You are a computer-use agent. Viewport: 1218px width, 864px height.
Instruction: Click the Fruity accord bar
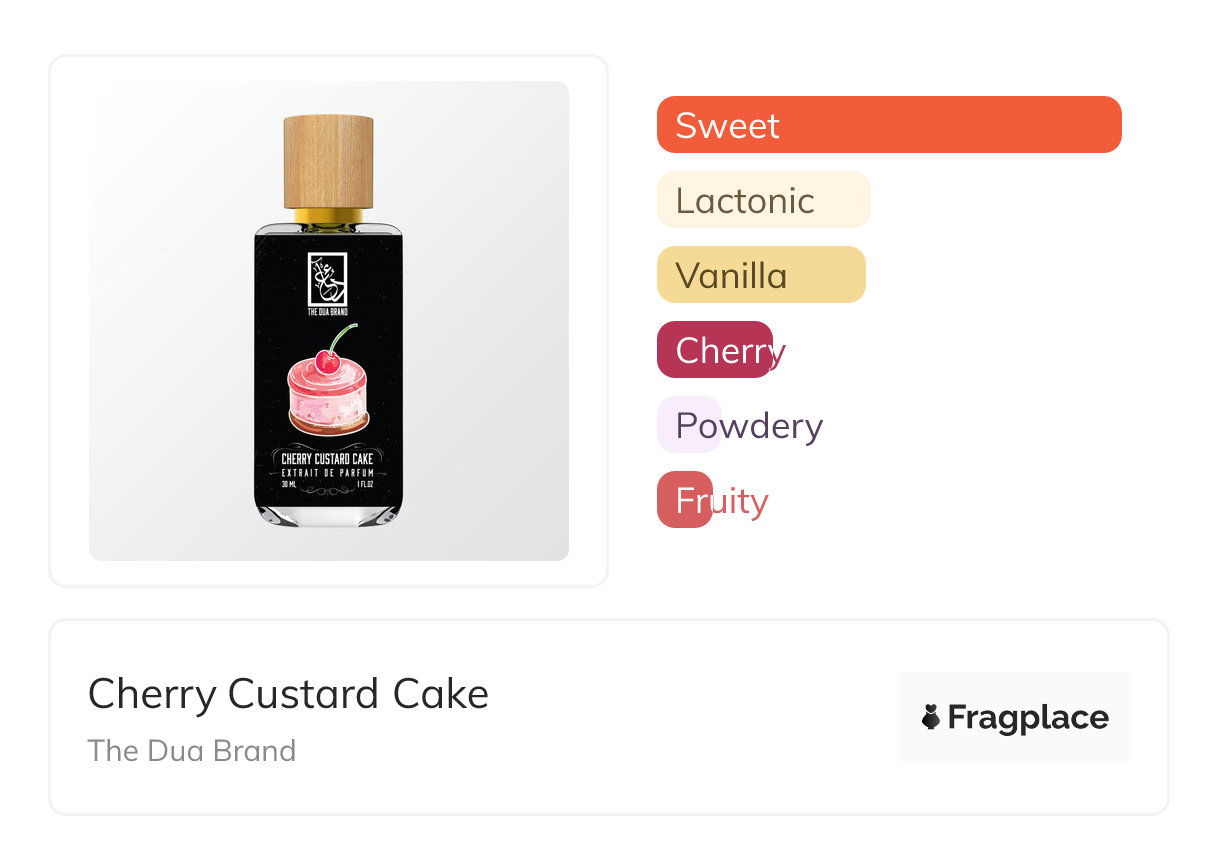pos(685,500)
